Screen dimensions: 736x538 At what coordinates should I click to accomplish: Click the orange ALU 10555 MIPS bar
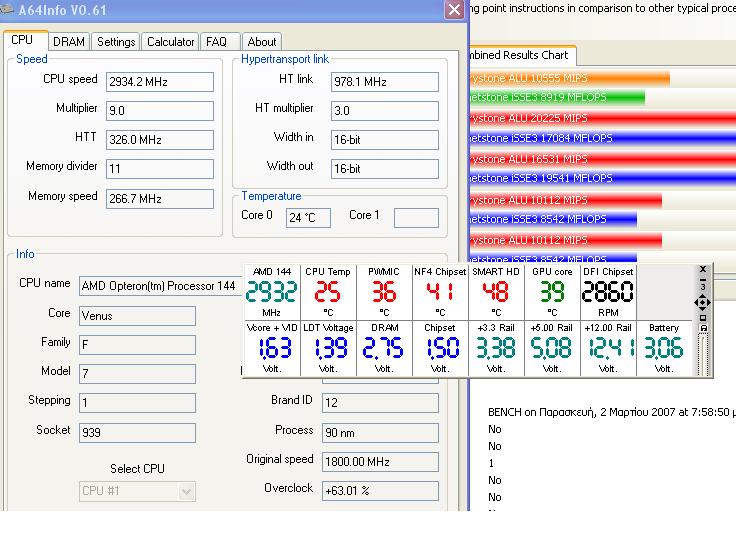pyautogui.click(x=569, y=78)
